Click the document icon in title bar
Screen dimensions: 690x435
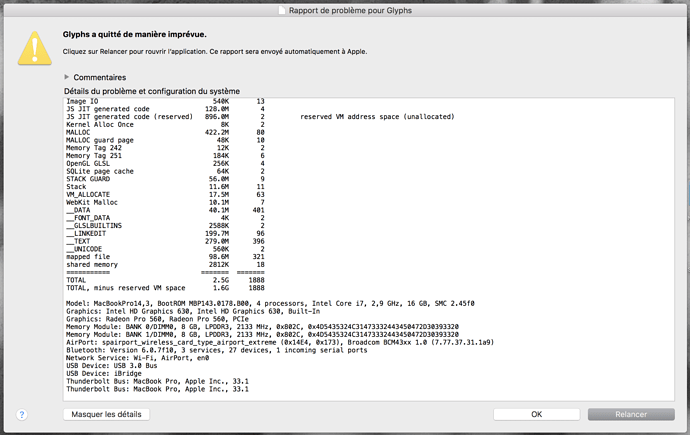click(282, 10)
